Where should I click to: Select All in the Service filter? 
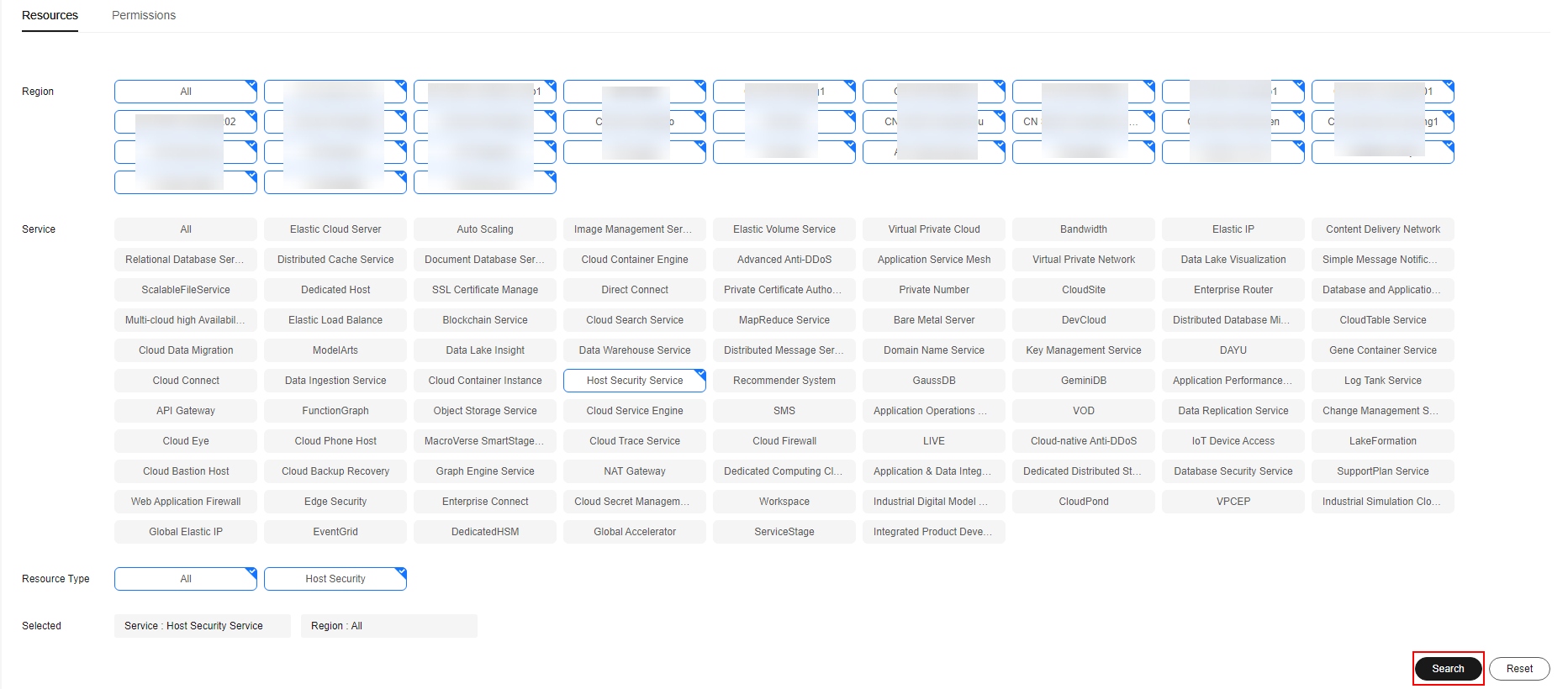coord(186,229)
